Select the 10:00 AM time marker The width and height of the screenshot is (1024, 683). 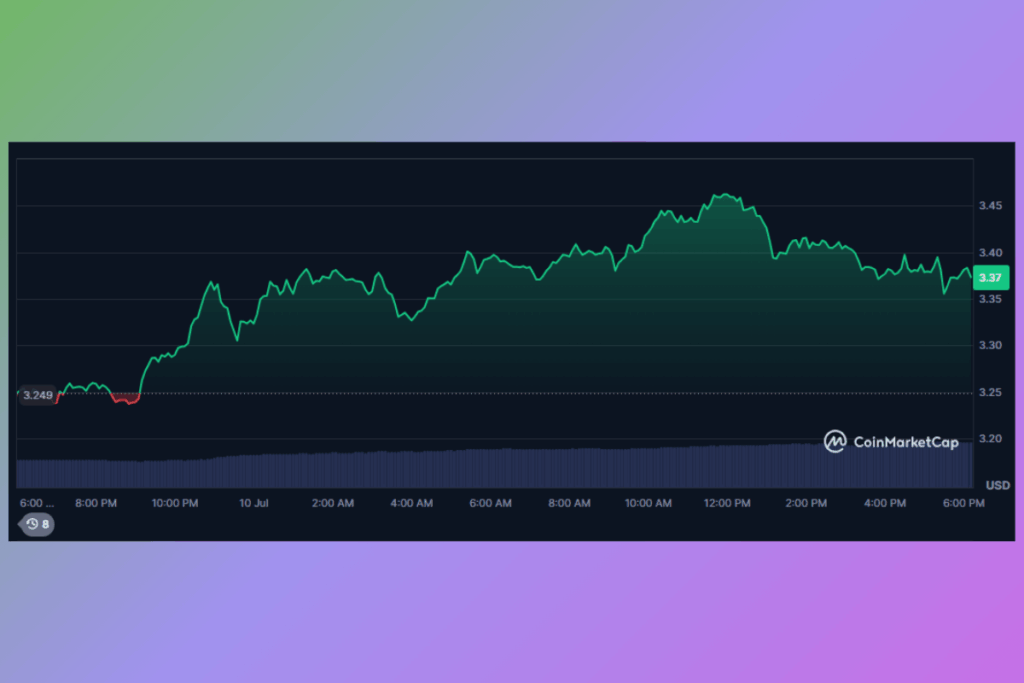coord(648,503)
